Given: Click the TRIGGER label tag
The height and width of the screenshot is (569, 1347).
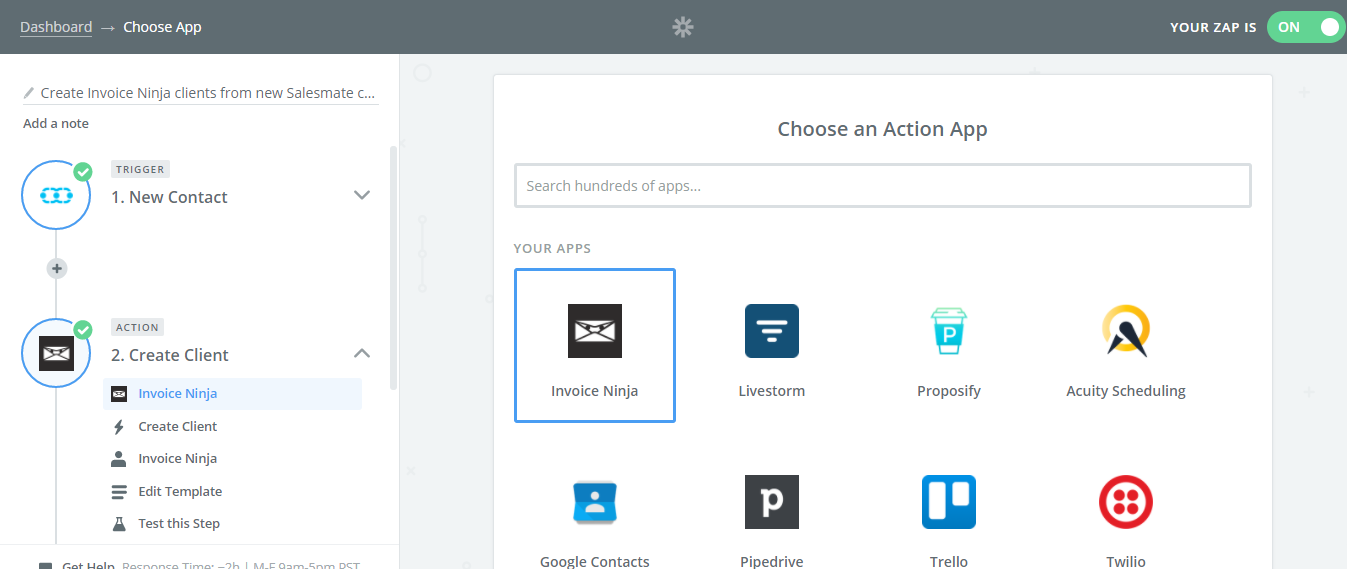Looking at the screenshot, I should tap(140, 169).
